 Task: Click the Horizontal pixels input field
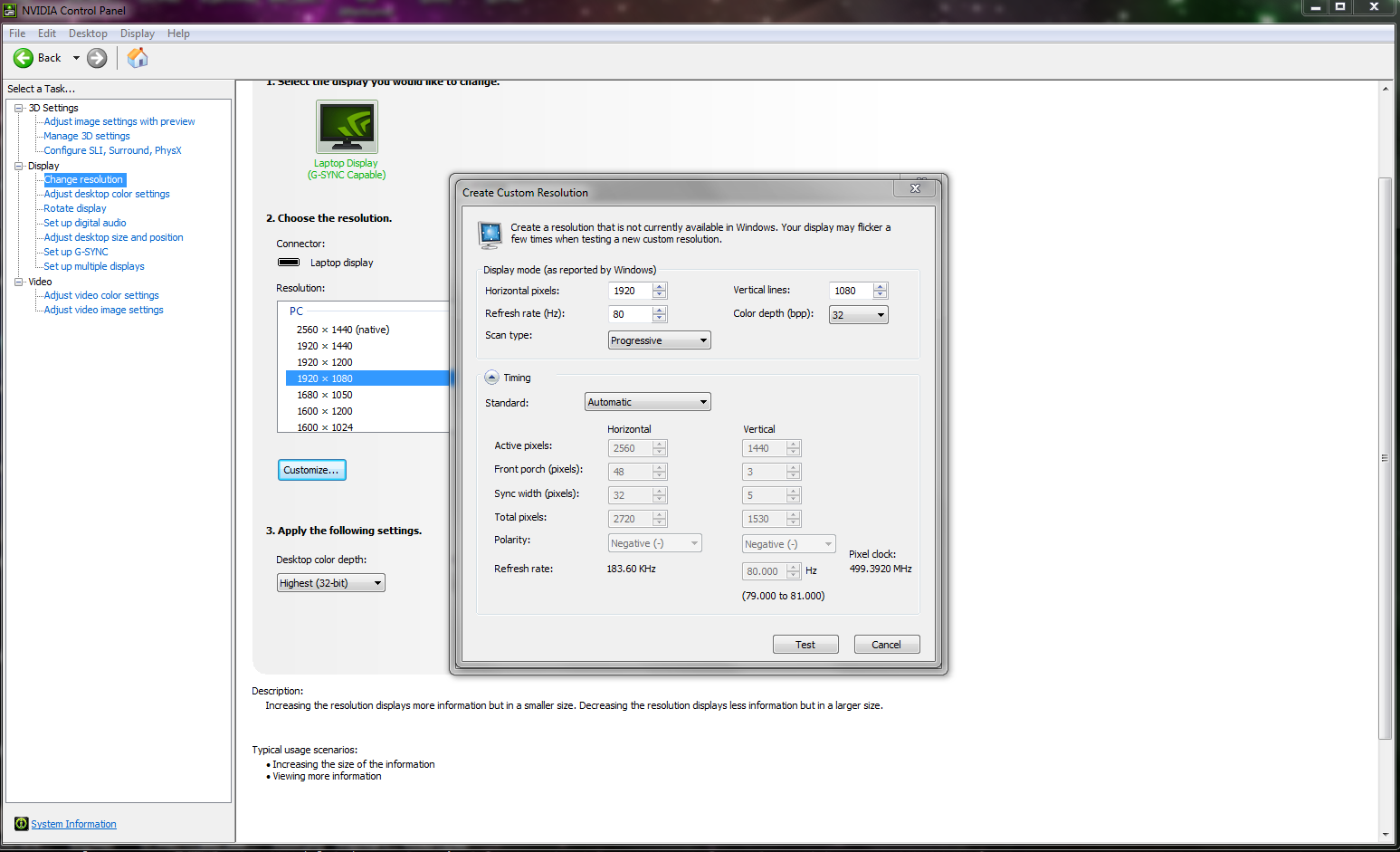(630, 291)
